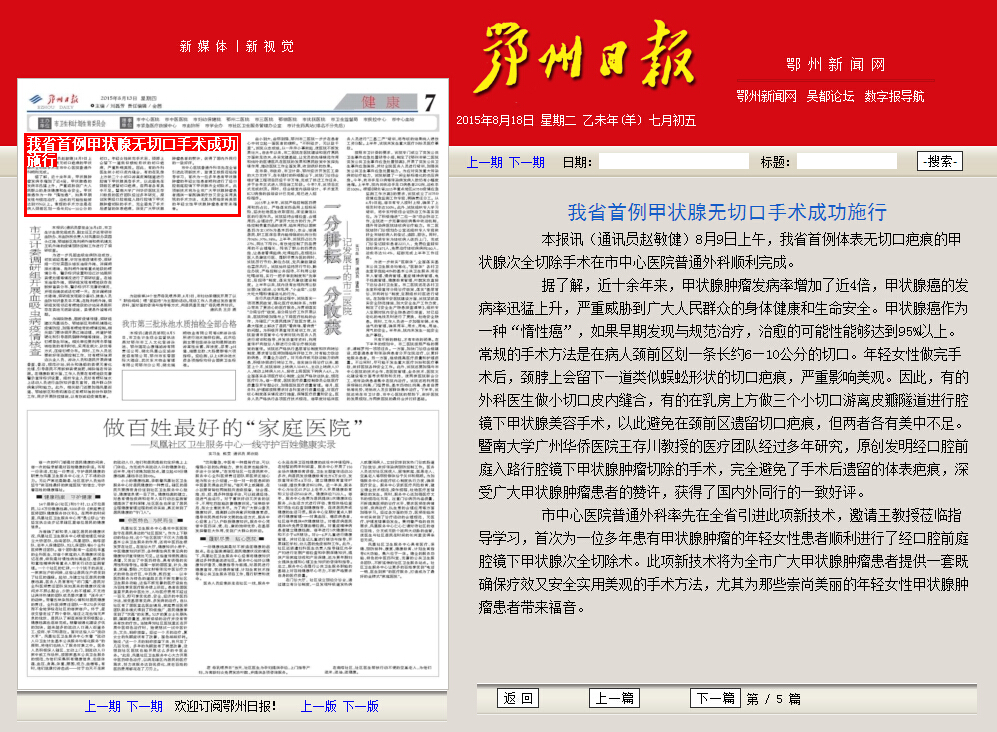Click the 鄂州日报 masthead logo
This screenshot has height=732, width=997.
[x=585, y=57]
